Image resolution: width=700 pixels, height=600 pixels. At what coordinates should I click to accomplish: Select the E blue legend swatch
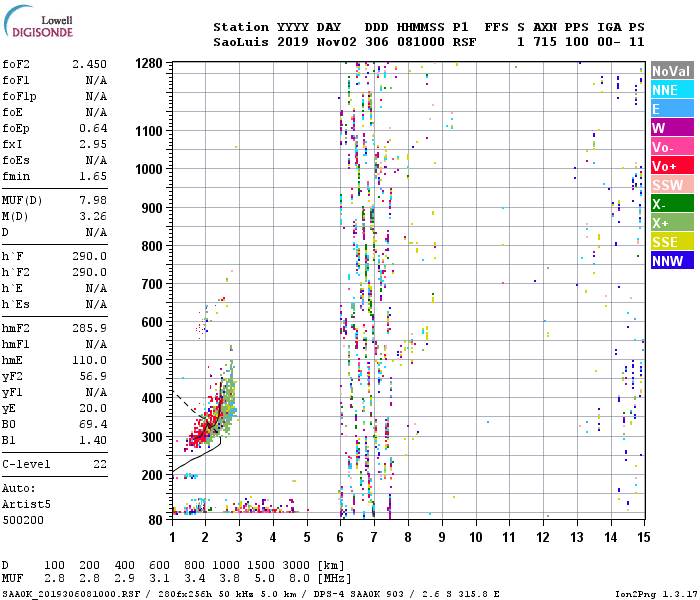coord(672,109)
